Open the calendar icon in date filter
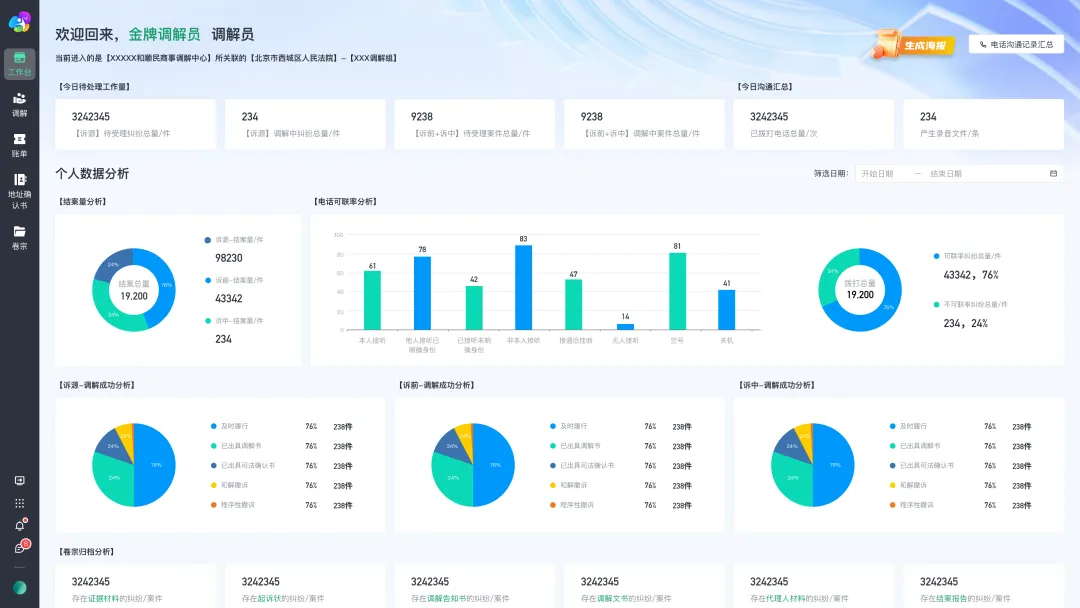This screenshot has width=1080, height=608. tap(1053, 173)
